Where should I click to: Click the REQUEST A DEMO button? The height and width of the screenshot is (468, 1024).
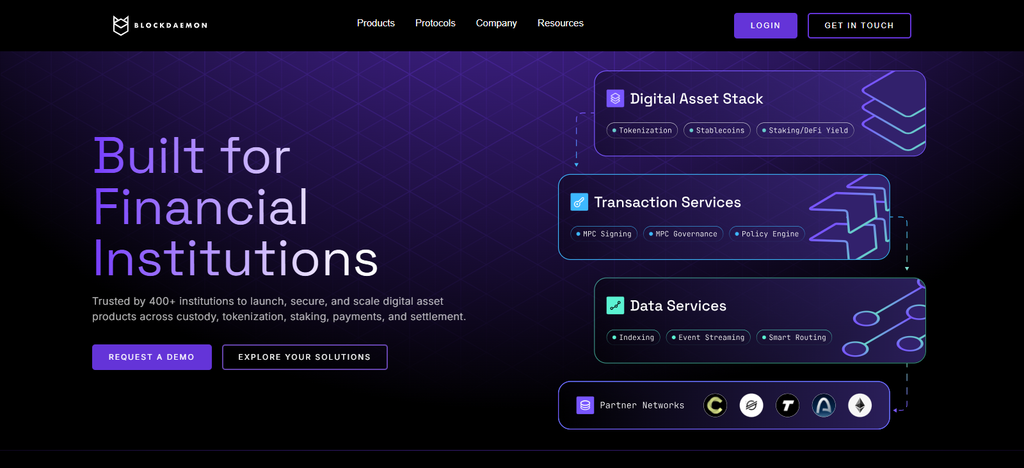(x=152, y=357)
